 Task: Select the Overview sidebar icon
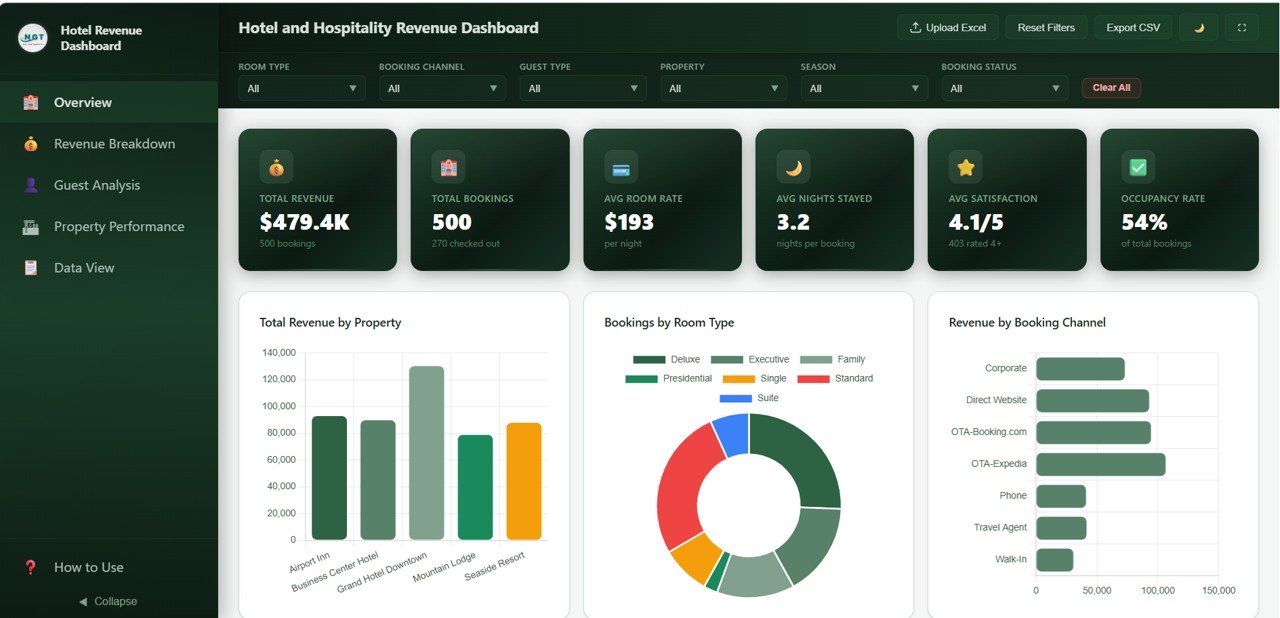coord(30,102)
